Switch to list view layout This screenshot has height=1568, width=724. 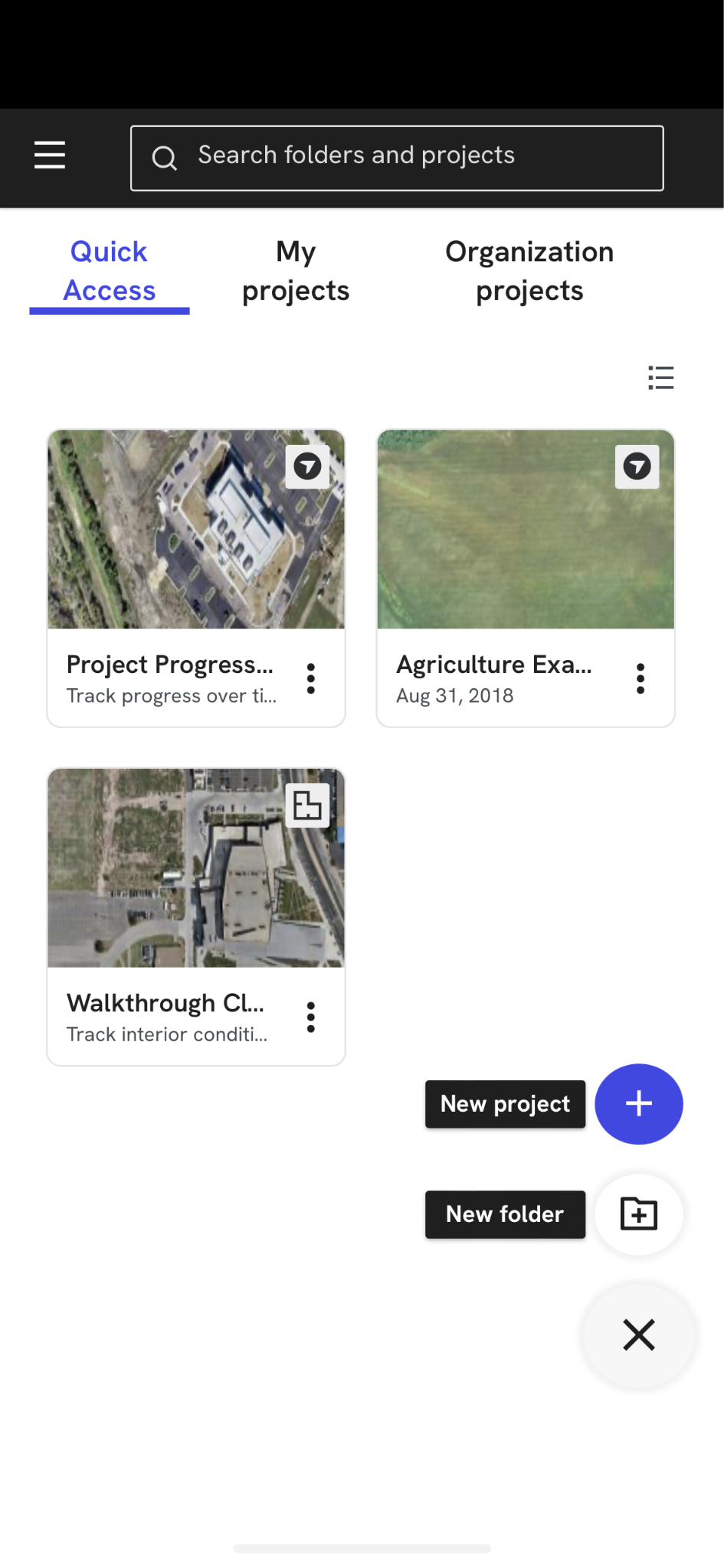[660, 377]
